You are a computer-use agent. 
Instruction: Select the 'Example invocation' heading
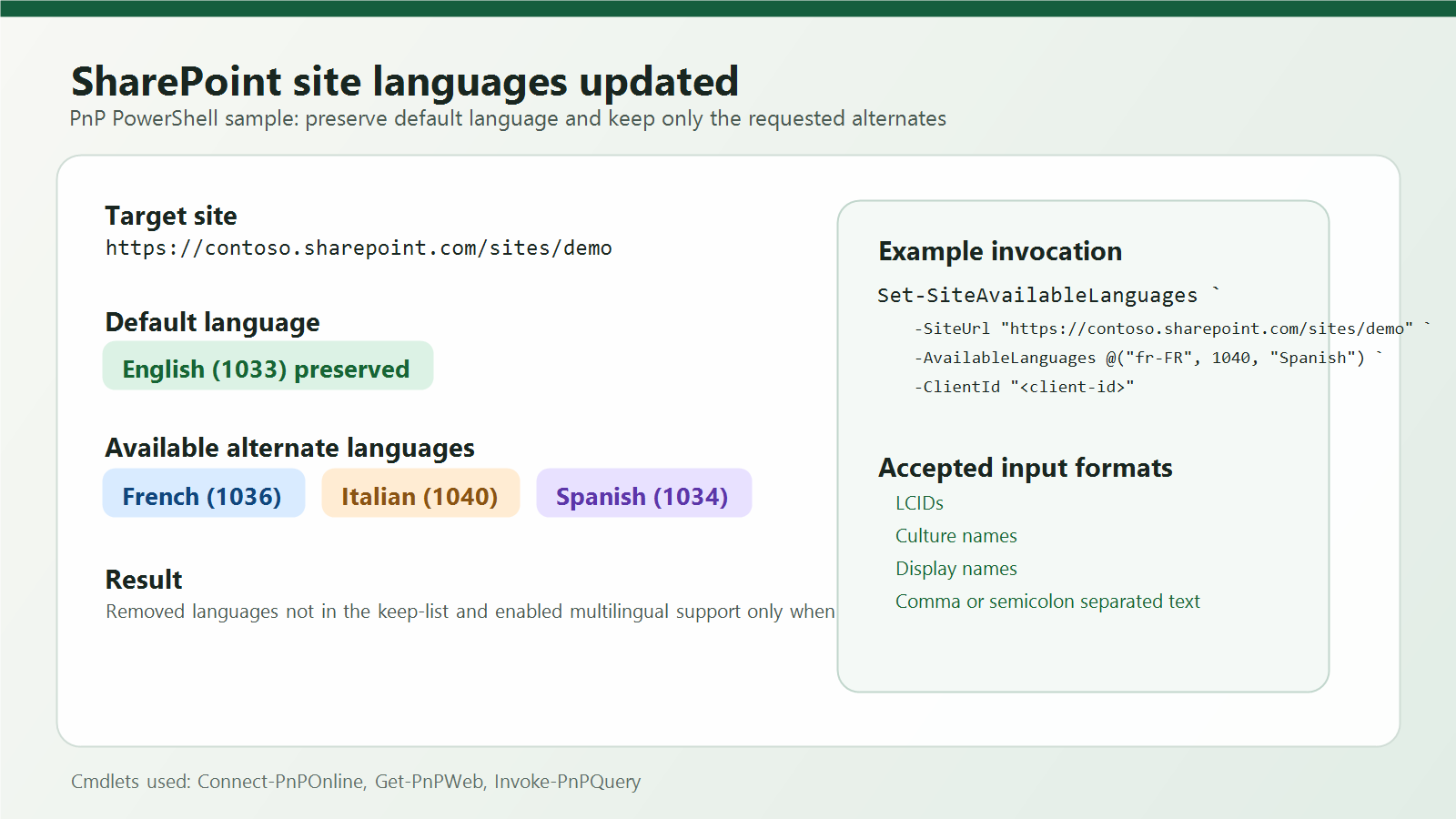coord(1000,251)
